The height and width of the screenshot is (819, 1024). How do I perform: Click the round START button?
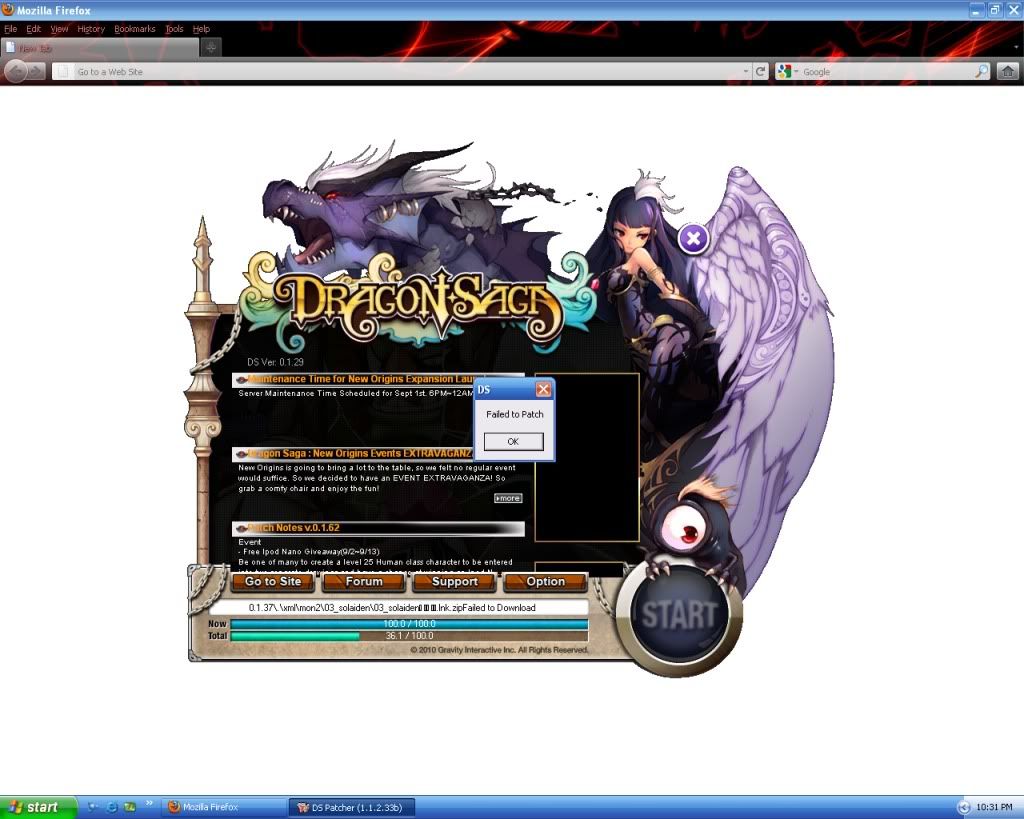click(x=679, y=615)
